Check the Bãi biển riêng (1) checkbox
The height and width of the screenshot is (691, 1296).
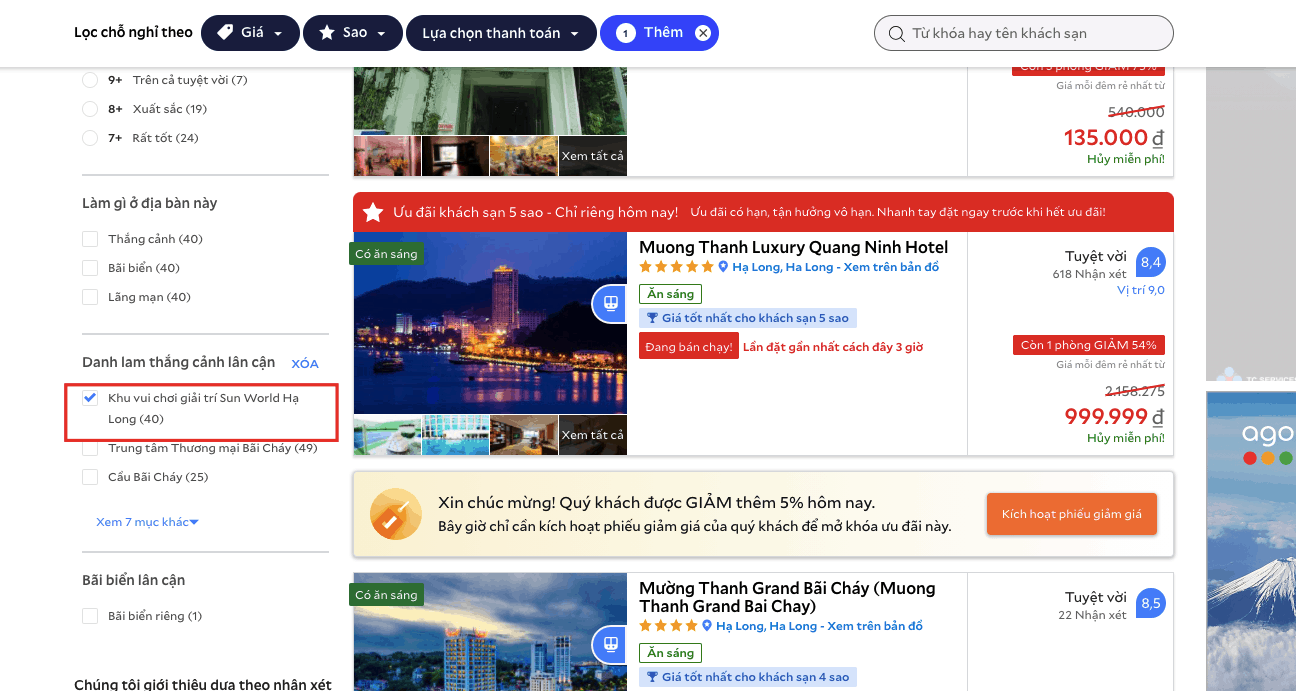coord(90,616)
